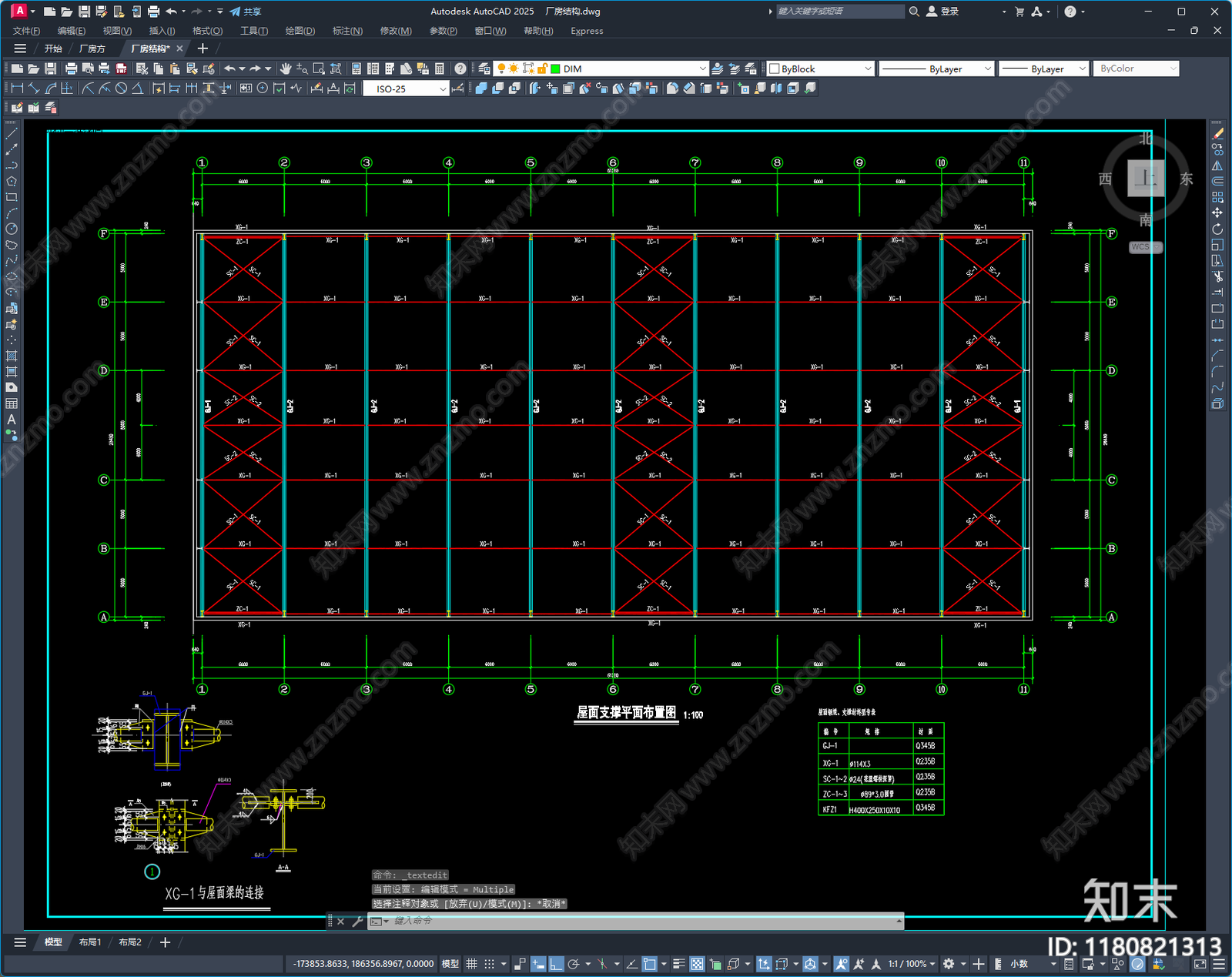Viewport: 1232px width, 977px height.
Task: Toggle Ortho mode in status bar
Action: pyautogui.click(x=556, y=964)
